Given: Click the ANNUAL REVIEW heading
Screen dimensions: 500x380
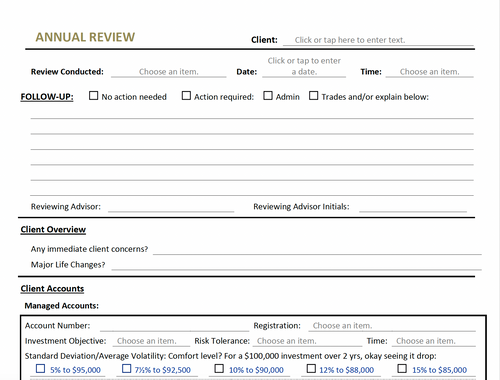Looking at the screenshot, I should [85, 37].
